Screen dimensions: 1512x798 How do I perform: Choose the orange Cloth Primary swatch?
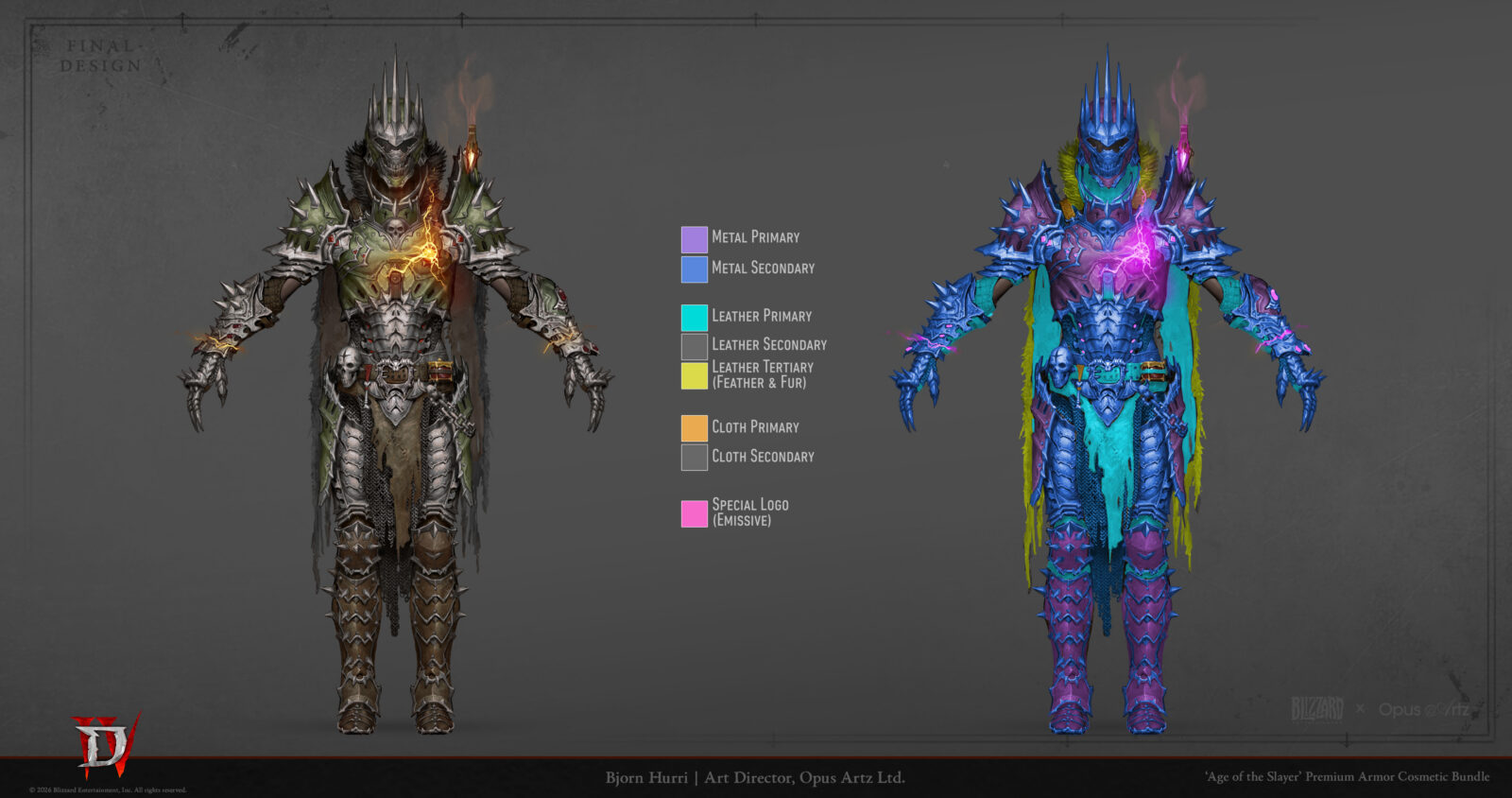tap(695, 428)
